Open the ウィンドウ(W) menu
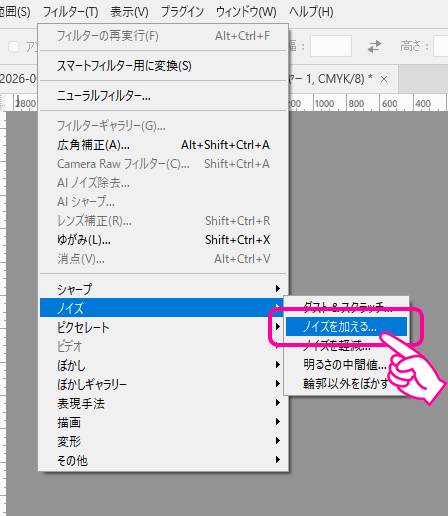448x516 pixels. [x=246, y=12]
